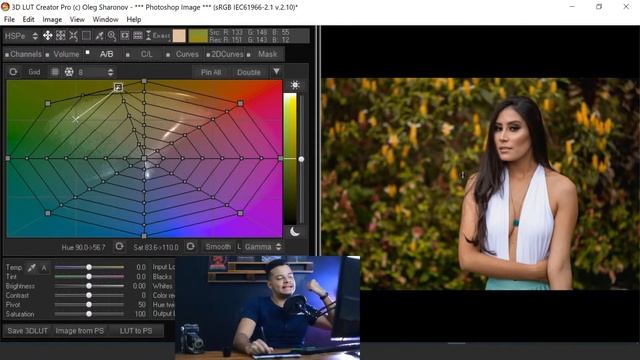The image size is (640, 360).
Task: Switch to the C/L tab
Action: click(146, 54)
